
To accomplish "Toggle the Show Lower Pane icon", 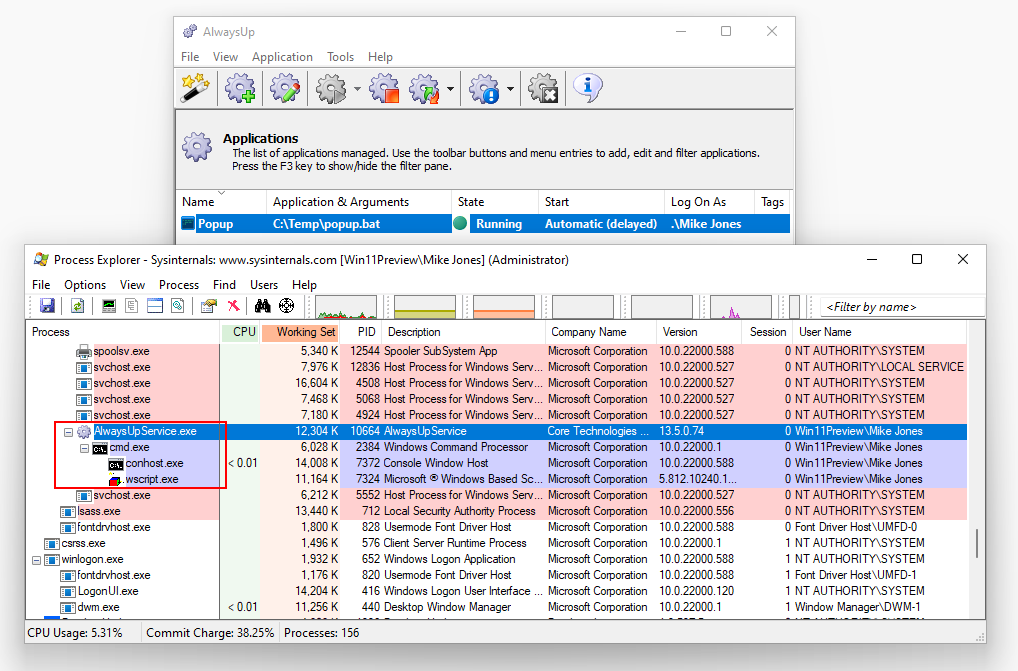I will (x=155, y=306).
